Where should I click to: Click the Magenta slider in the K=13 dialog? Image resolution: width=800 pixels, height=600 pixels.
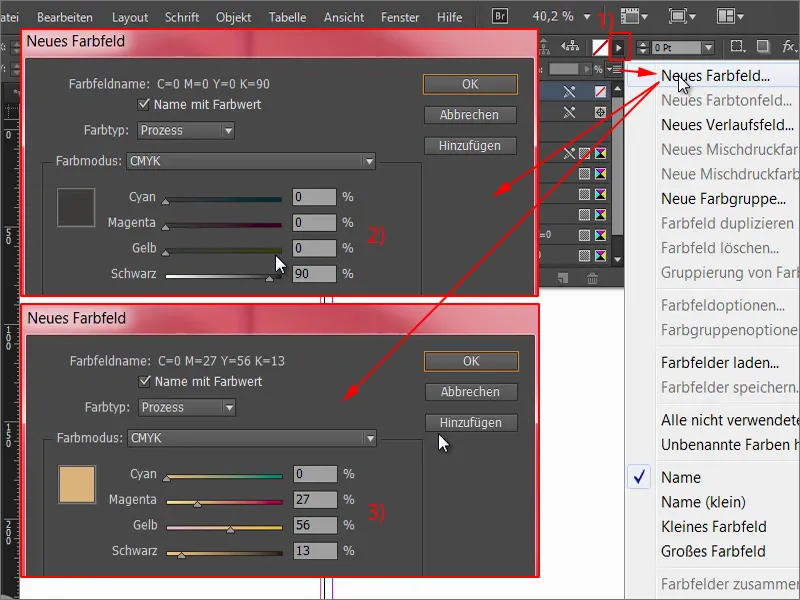224,503
